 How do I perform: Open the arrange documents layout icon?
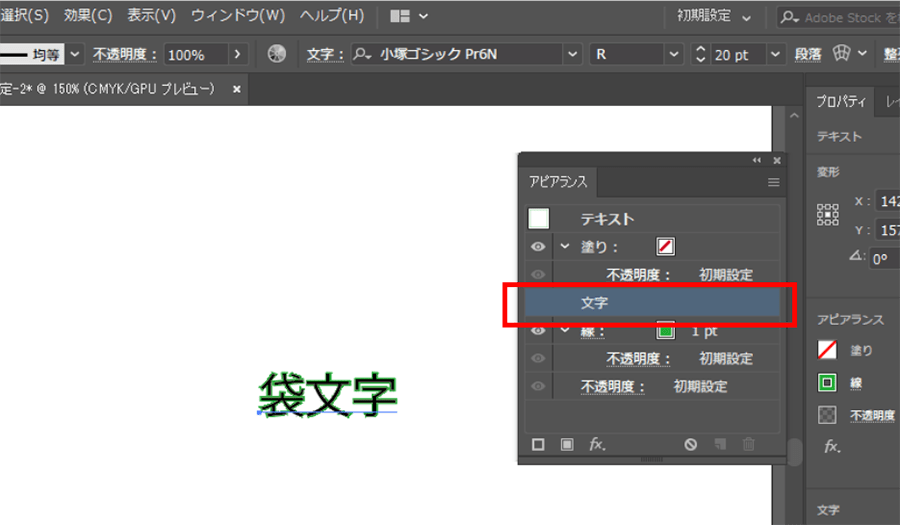point(409,16)
